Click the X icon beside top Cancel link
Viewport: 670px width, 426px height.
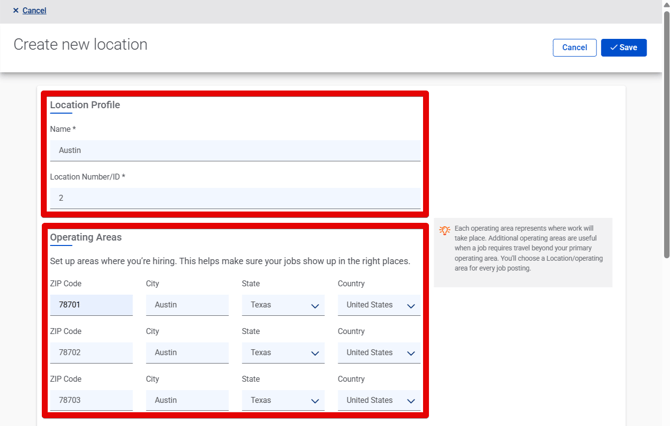point(16,10)
